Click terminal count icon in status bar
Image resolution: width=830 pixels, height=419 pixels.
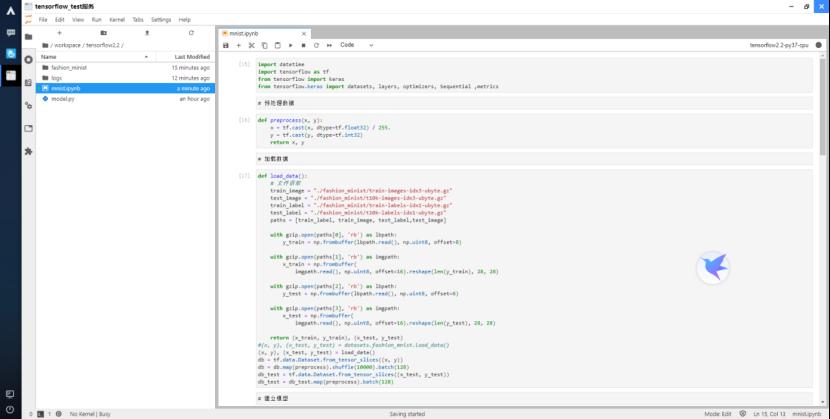[x=41, y=414]
